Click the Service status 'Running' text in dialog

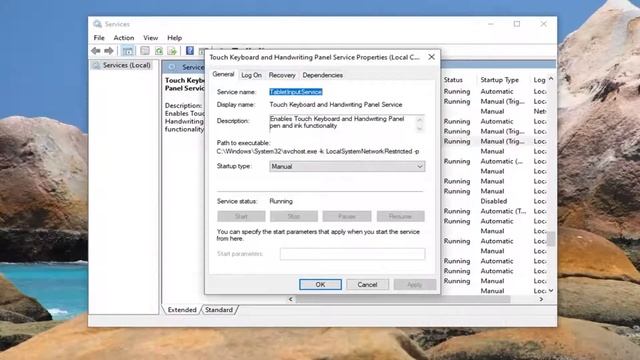(x=281, y=201)
